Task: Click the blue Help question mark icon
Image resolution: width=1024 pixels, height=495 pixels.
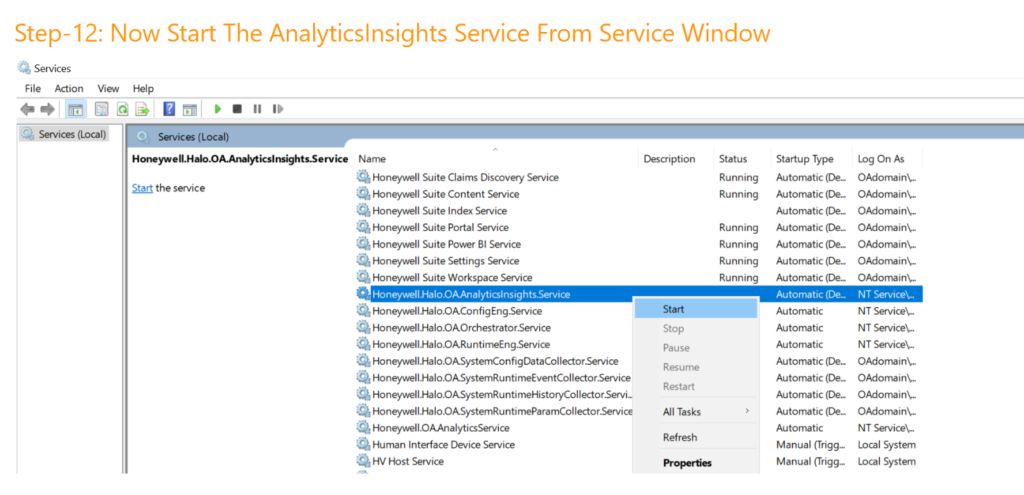Action: (169, 109)
